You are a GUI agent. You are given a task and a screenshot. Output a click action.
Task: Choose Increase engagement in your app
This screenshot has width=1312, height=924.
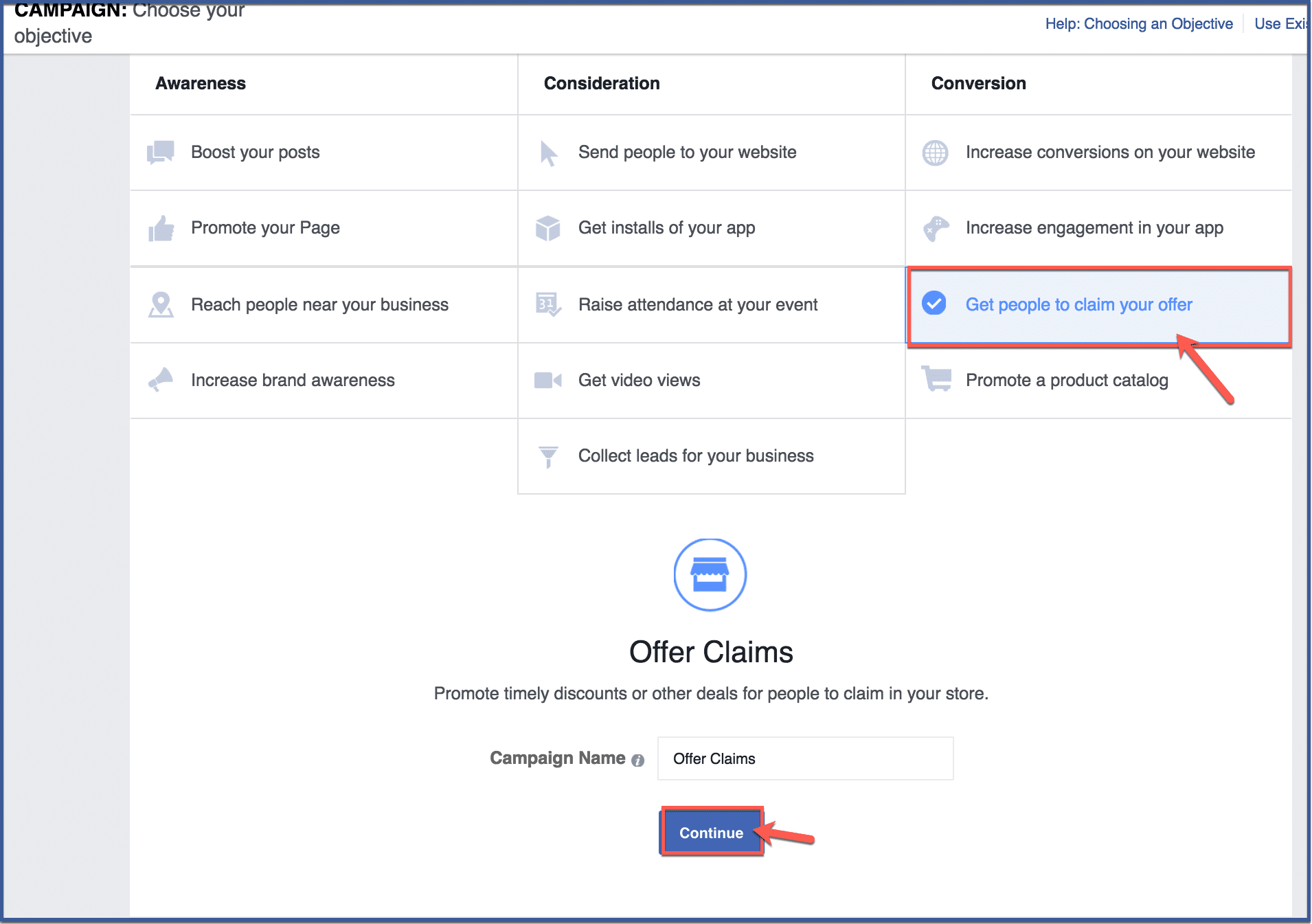pos(1098,228)
